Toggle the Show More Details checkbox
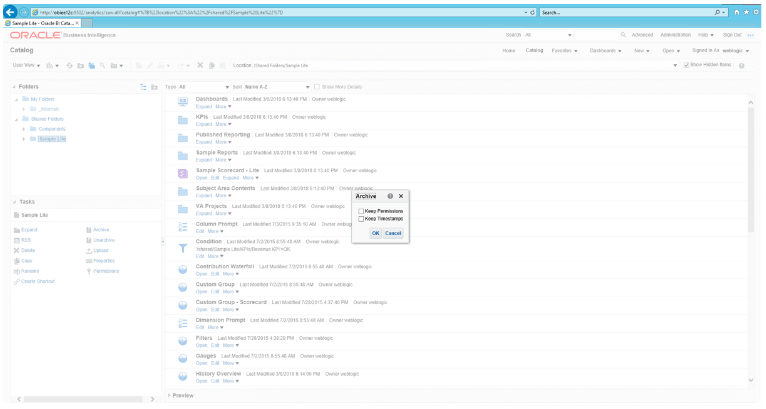 click(x=317, y=87)
